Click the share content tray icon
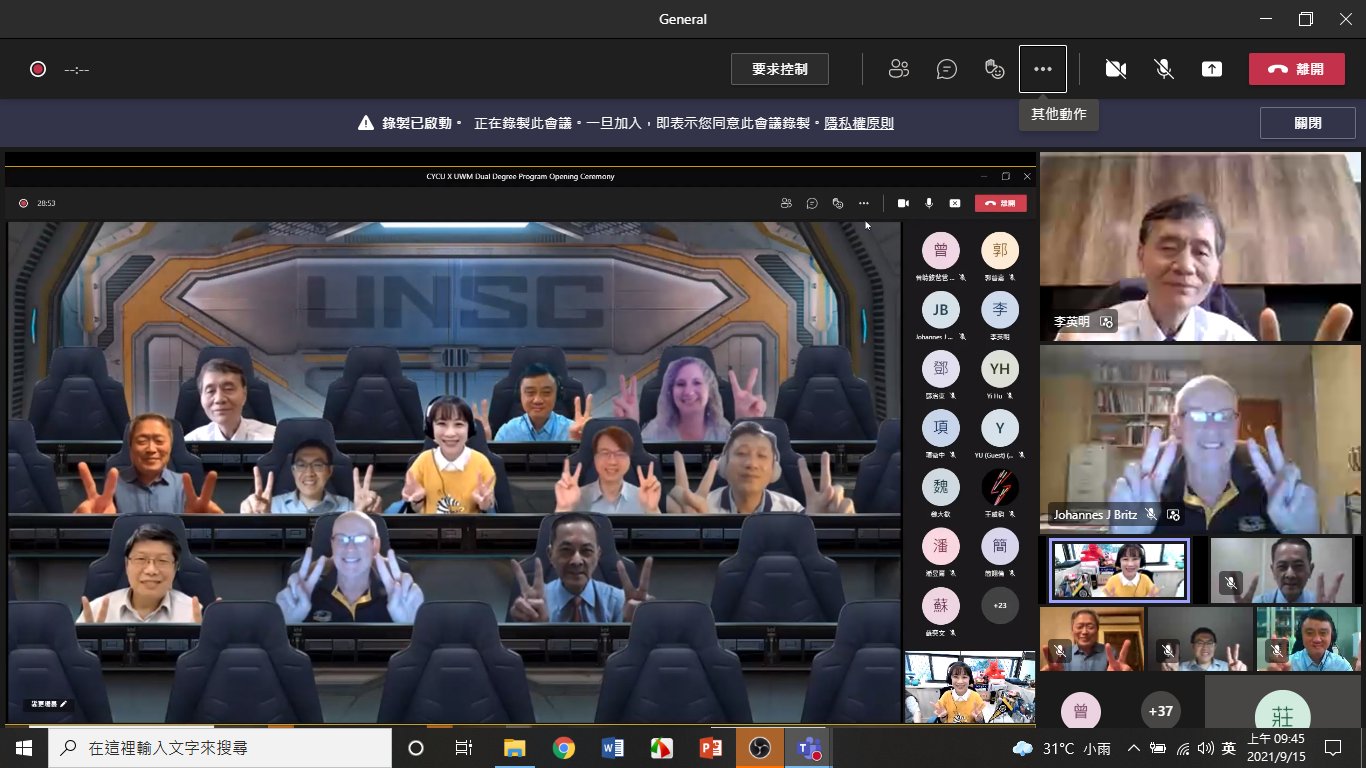This screenshot has width=1366, height=768. tap(1212, 69)
